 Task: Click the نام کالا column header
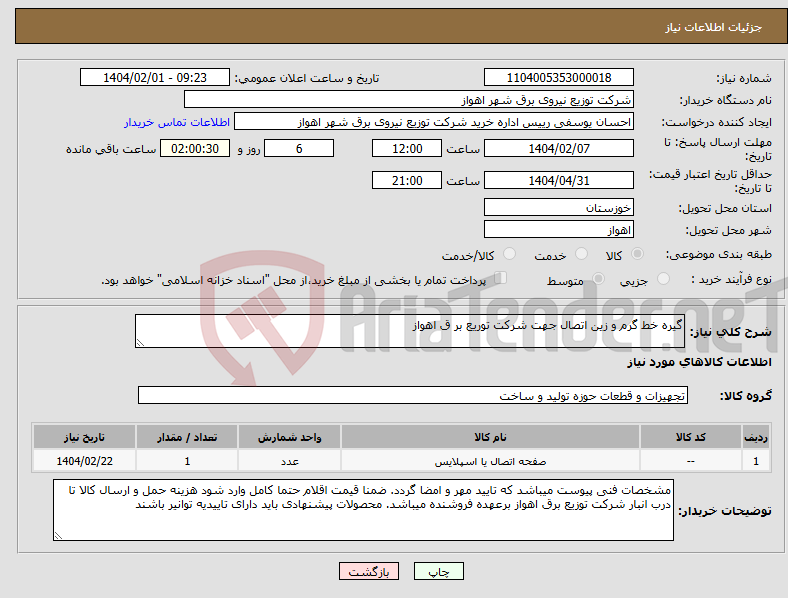pos(490,437)
